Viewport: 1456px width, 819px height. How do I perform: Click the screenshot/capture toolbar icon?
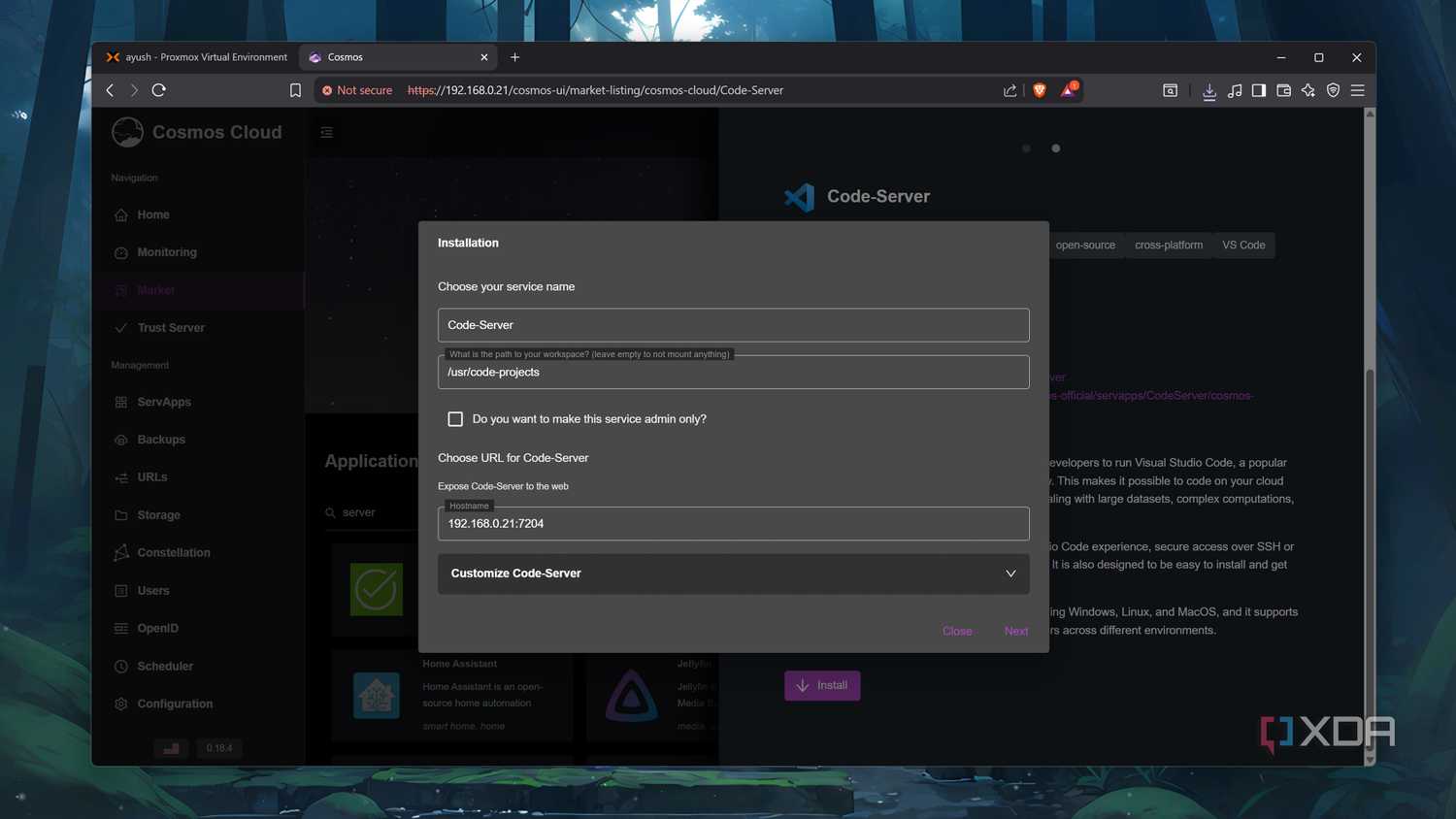1171,90
